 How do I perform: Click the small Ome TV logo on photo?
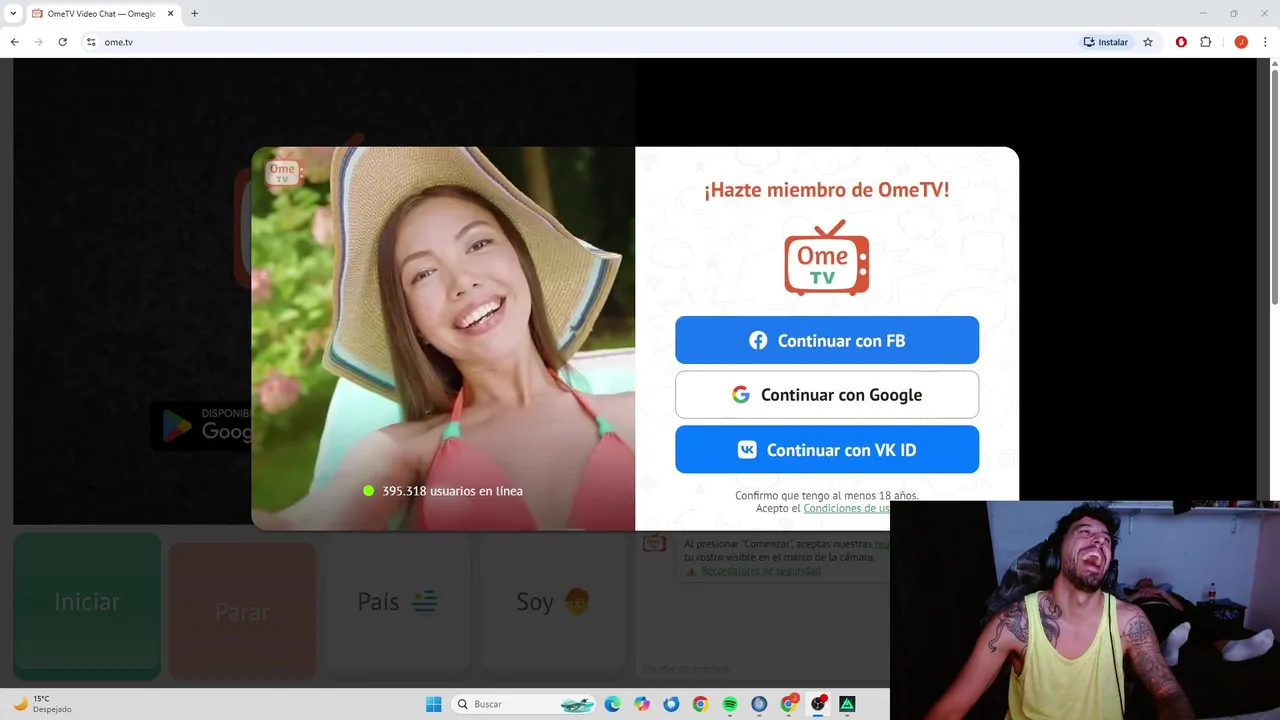[x=282, y=172]
